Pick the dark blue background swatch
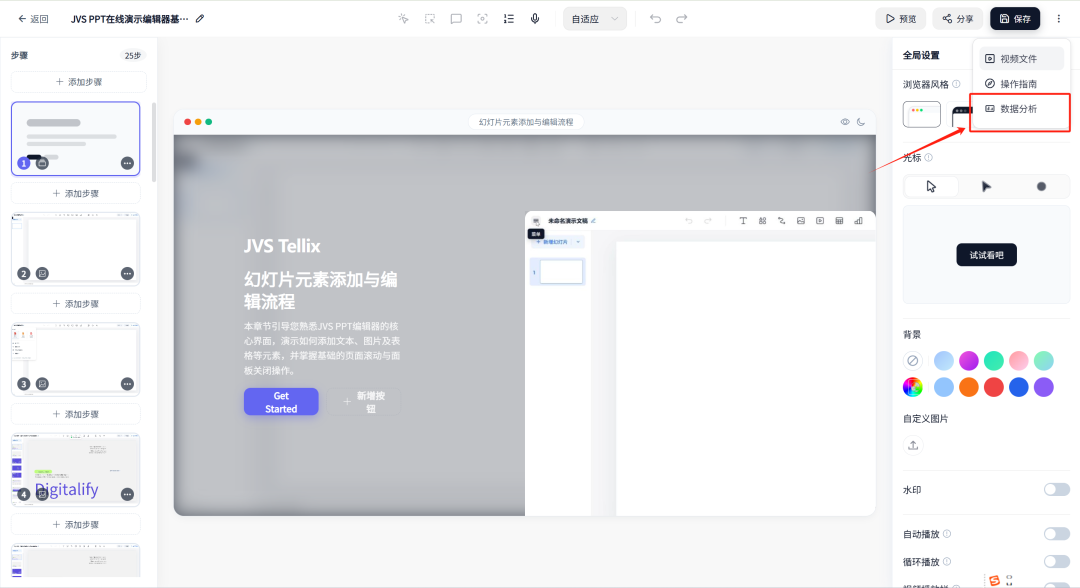 click(x=1019, y=387)
